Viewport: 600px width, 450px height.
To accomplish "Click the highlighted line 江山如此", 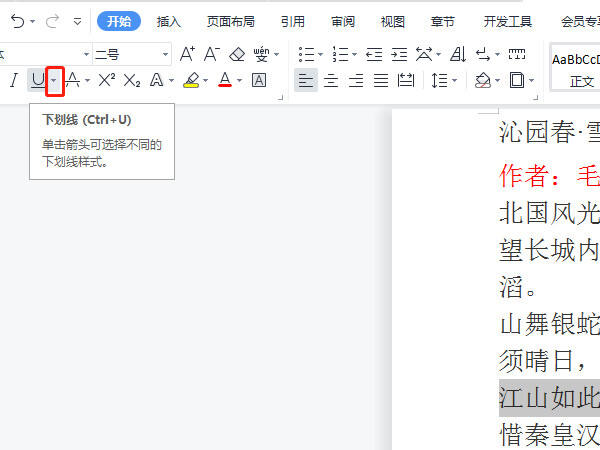I will (549, 398).
